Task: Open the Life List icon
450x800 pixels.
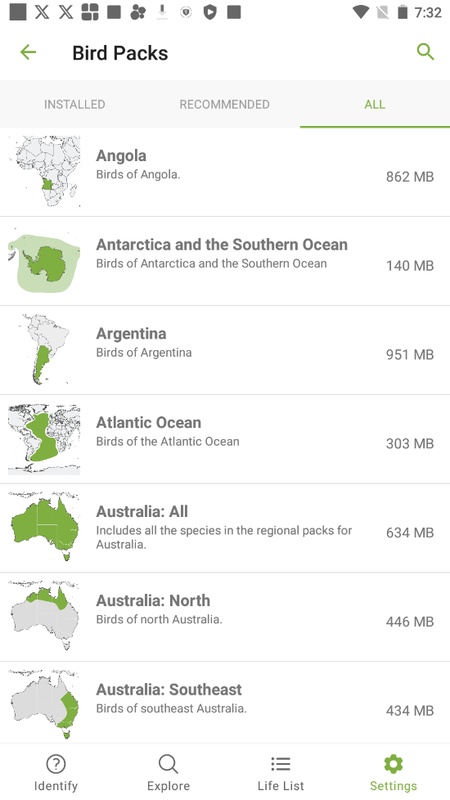Action: pos(281,764)
